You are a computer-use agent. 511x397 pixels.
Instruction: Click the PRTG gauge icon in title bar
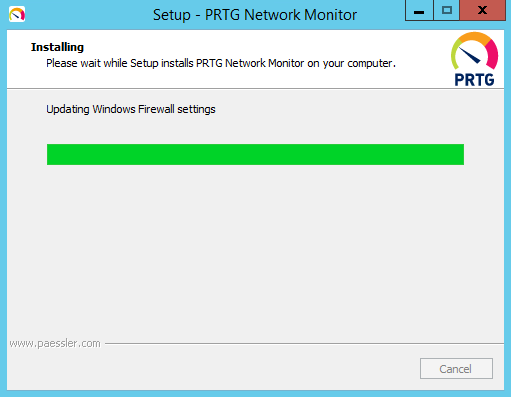coord(17,14)
